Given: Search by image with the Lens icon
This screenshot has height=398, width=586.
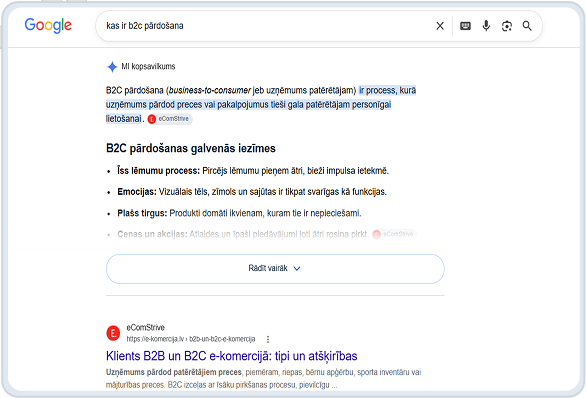Looking at the screenshot, I should (x=507, y=26).
